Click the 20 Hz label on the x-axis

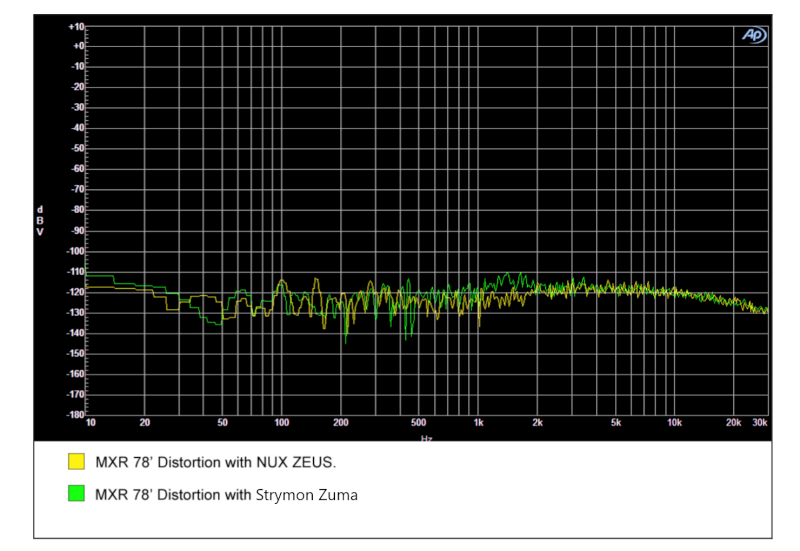tap(145, 423)
